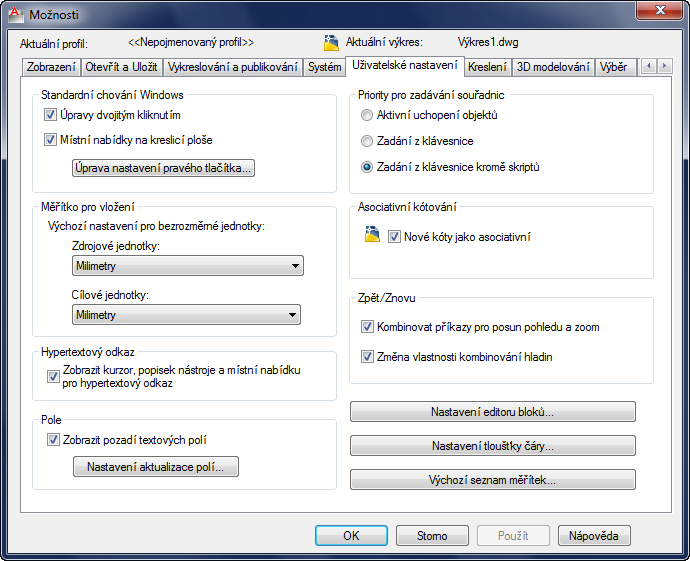The image size is (690, 561).
Task: Open the Otevřít a Uložit tab
Action: pos(121,67)
